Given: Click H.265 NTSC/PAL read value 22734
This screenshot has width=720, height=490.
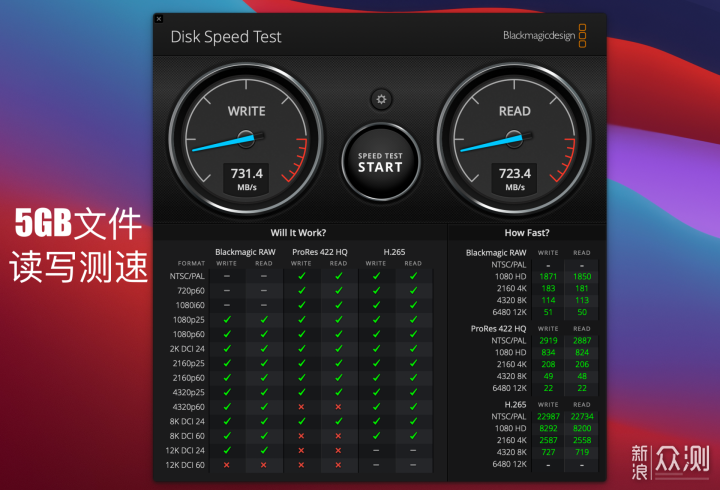Looking at the screenshot, I should click(x=582, y=417).
